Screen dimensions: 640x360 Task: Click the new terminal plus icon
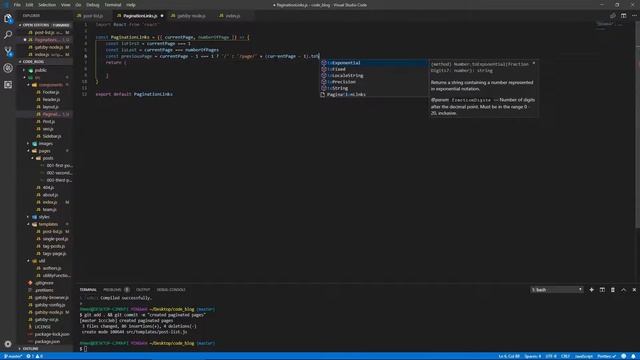(x=591, y=290)
